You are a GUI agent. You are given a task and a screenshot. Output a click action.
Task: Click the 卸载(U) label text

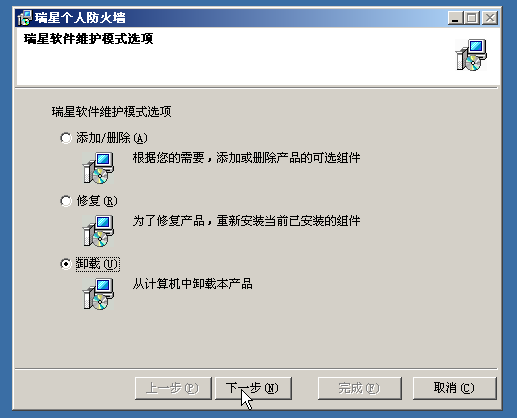(x=97, y=264)
